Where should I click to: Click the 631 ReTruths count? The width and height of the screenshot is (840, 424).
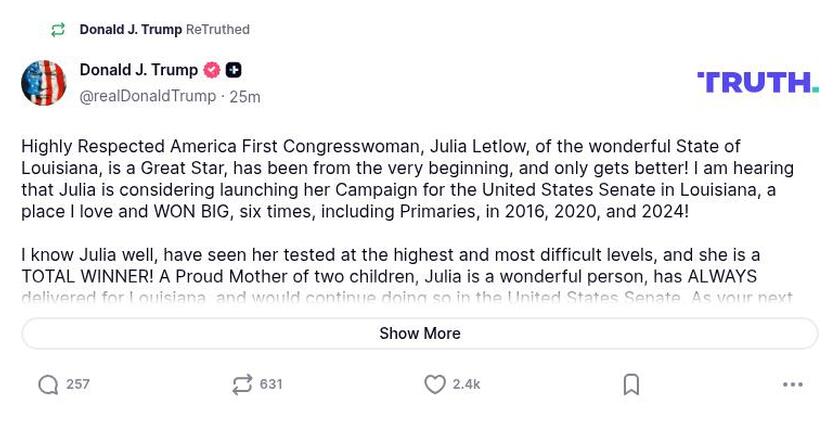tap(271, 385)
